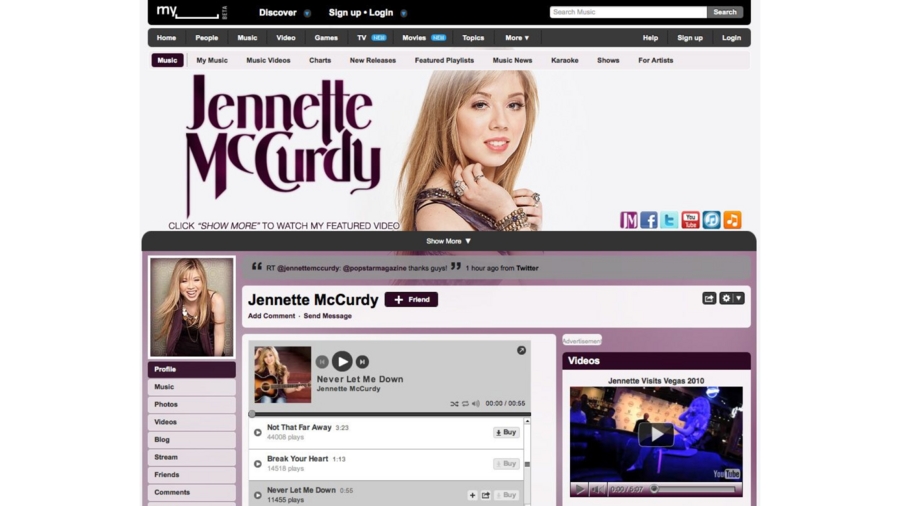Image resolution: width=900 pixels, height=506 pixels.
Task: Buy the song Break Your Heart
Action: tap(506, 464)
